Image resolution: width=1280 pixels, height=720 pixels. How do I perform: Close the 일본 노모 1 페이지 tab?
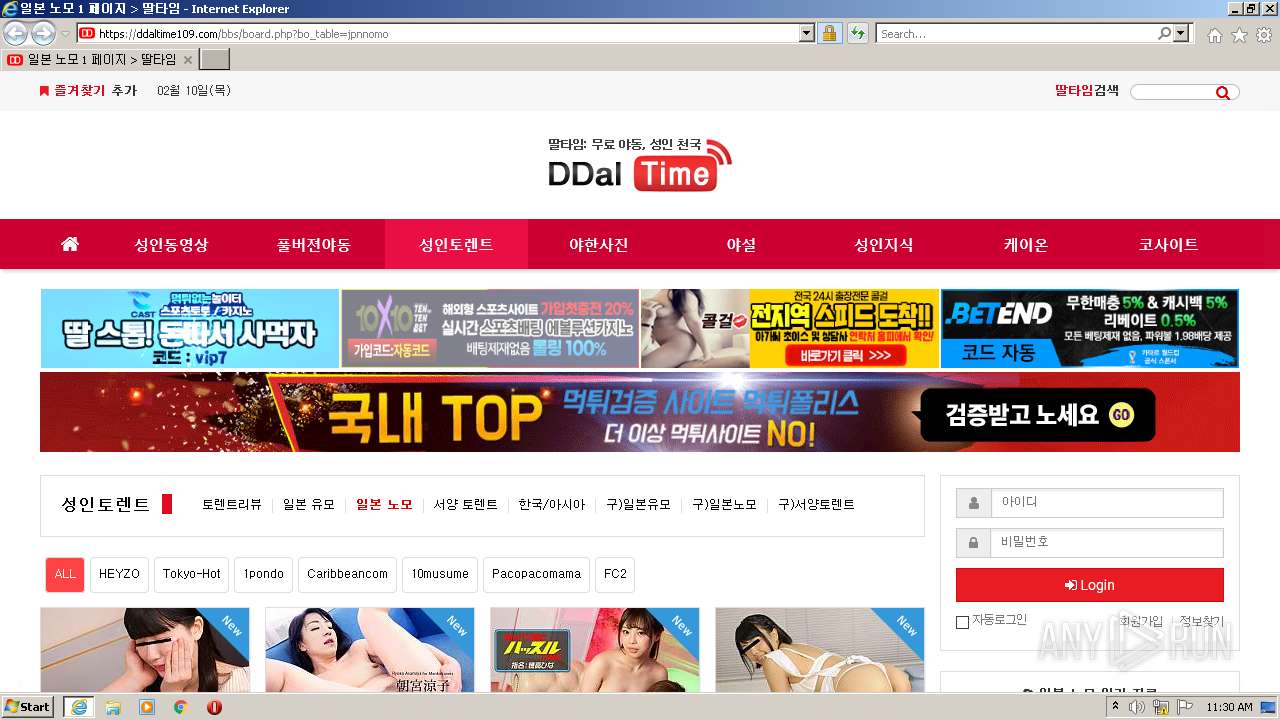(188, 60)
